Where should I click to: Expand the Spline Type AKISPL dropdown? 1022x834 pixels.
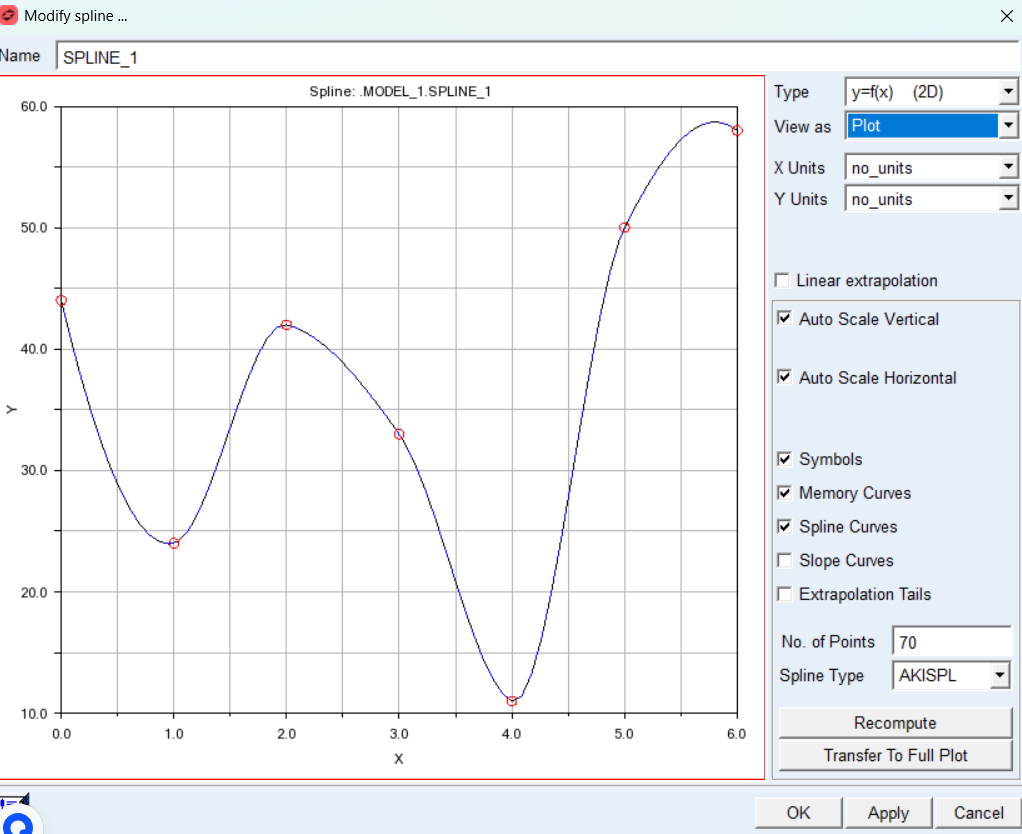[x=999, y=675]
